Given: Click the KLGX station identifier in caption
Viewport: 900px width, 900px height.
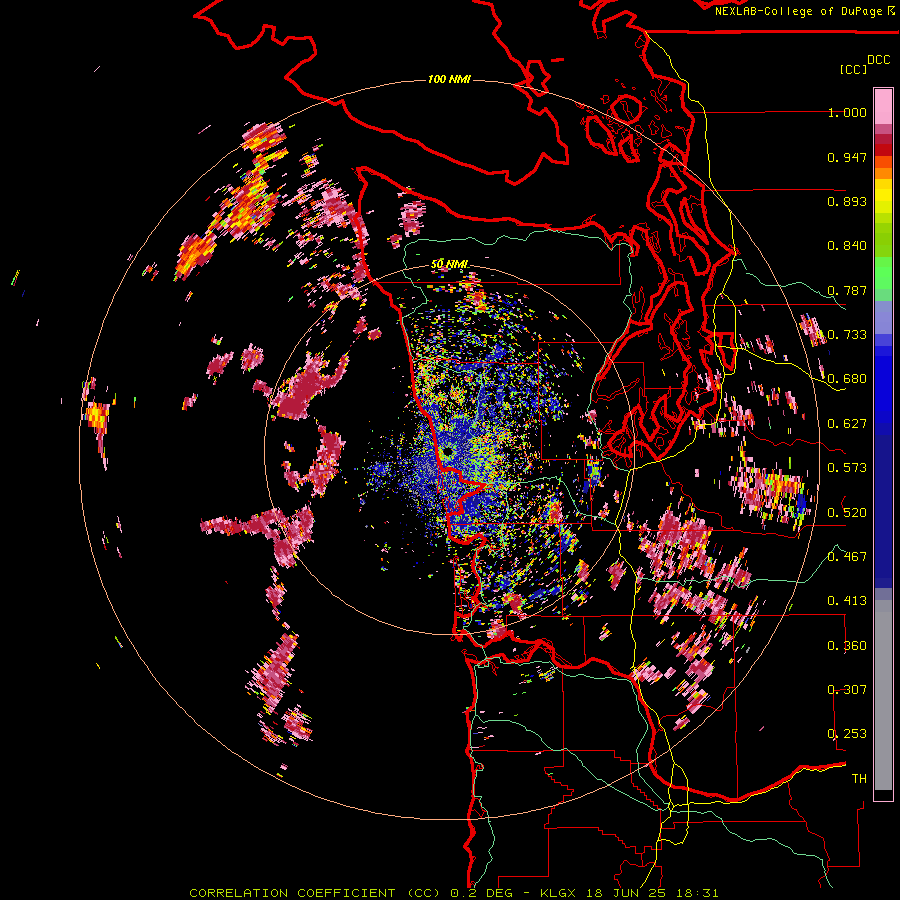Looking at the screenshot, I should click(x=557, y=893).
